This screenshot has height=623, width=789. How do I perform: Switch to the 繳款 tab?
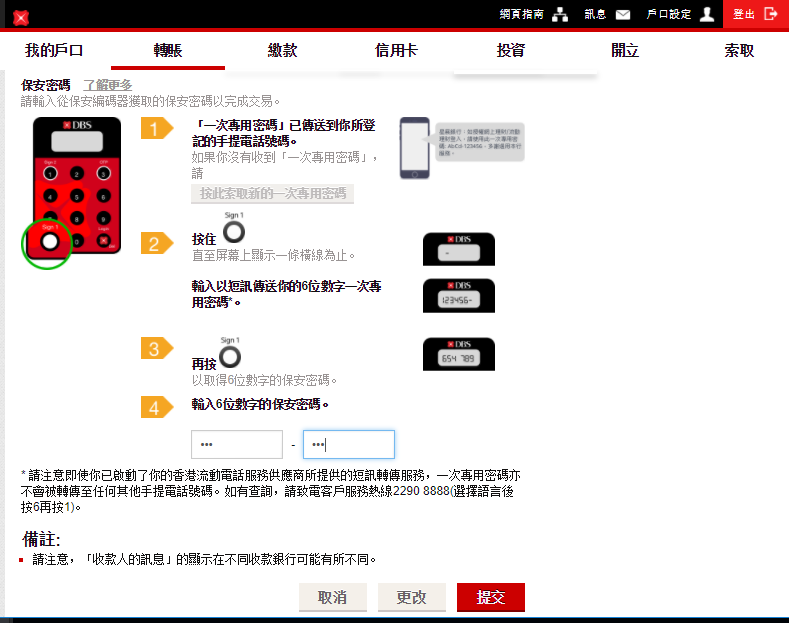[282, 51]
